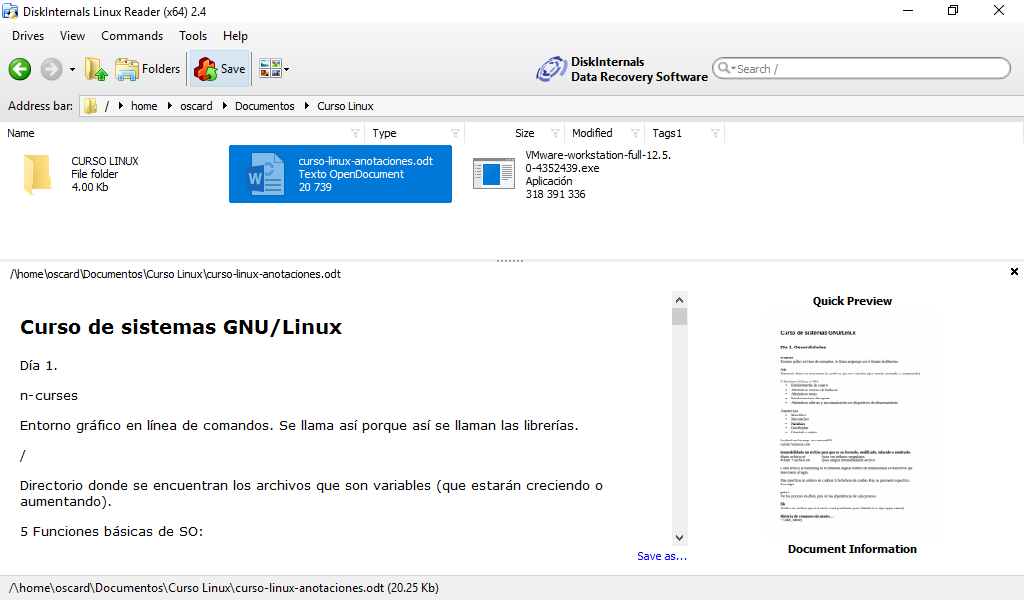Go up one folder level icon
The image size is (1024, 600).
(x=96, y=69)
